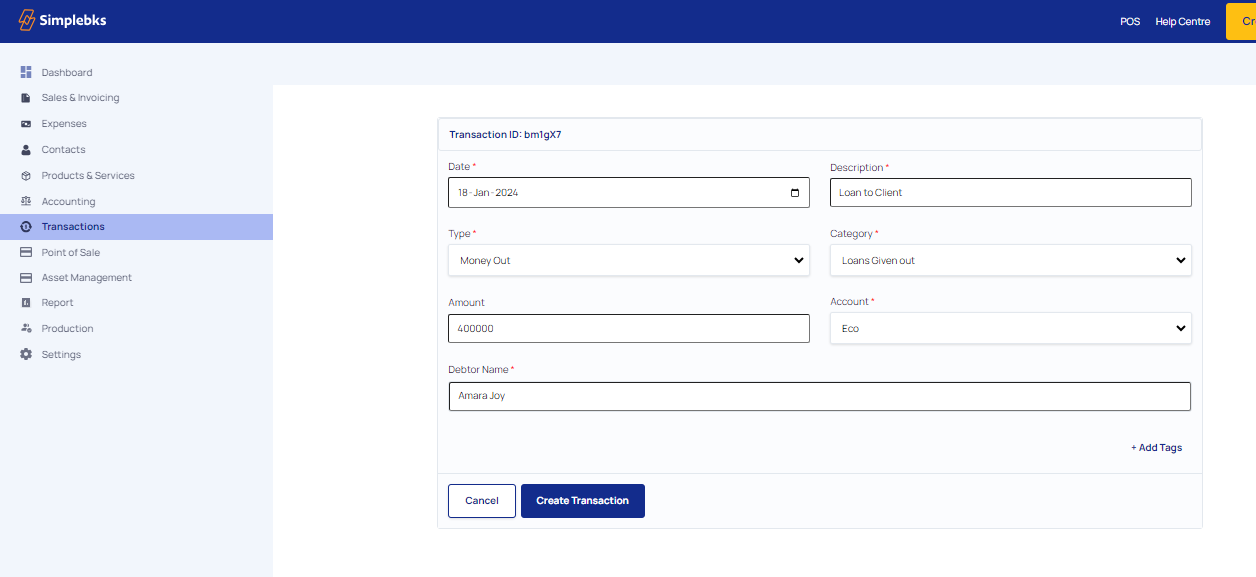Click the Cancel button
This screenshot has width=1256, height=577.
pyautogui.click(x=482, y=501)
